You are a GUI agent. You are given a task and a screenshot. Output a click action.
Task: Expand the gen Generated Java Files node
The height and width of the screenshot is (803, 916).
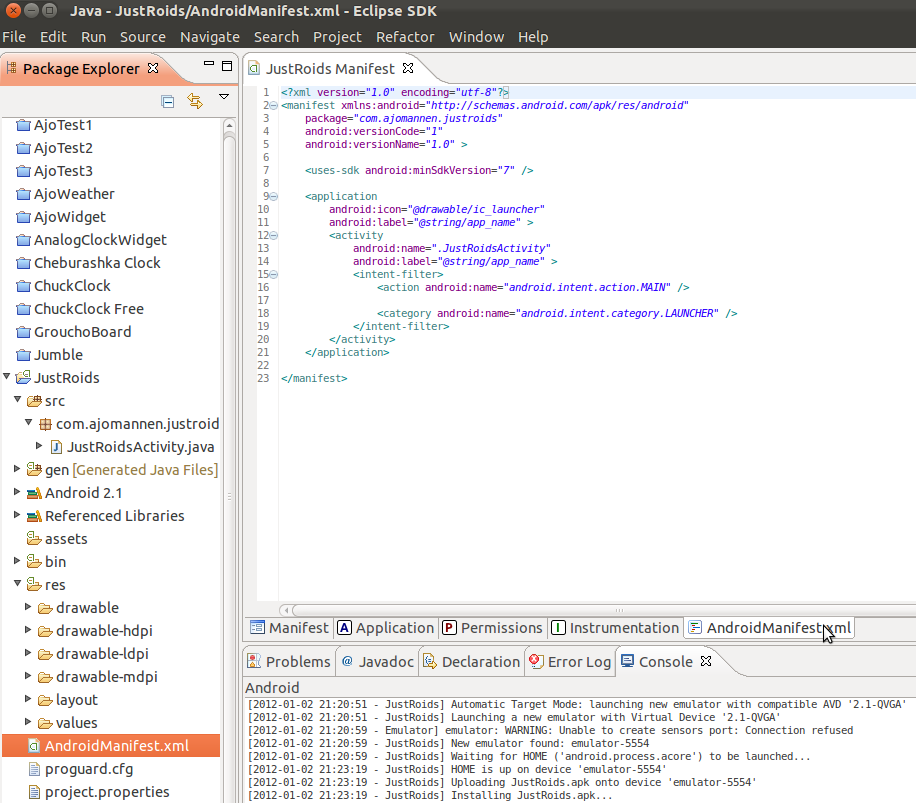pyautogui.click(x=17, y=468)
